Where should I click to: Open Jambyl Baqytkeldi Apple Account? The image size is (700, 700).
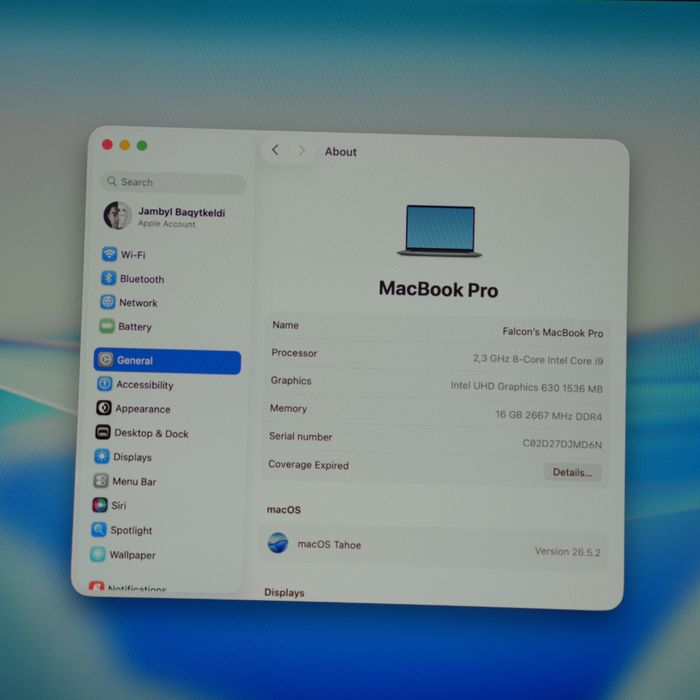point(165,216)
